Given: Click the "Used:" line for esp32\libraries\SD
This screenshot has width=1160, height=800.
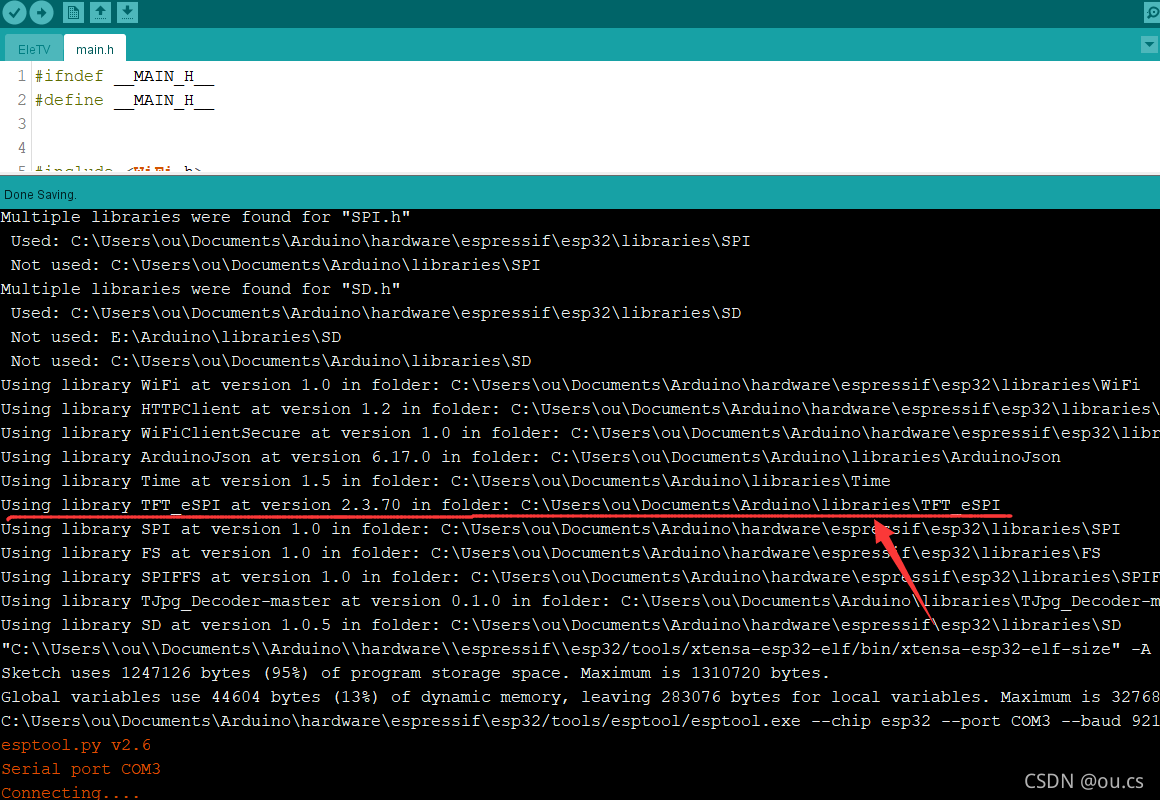Looking at the screenshot, I should point(376,313).
